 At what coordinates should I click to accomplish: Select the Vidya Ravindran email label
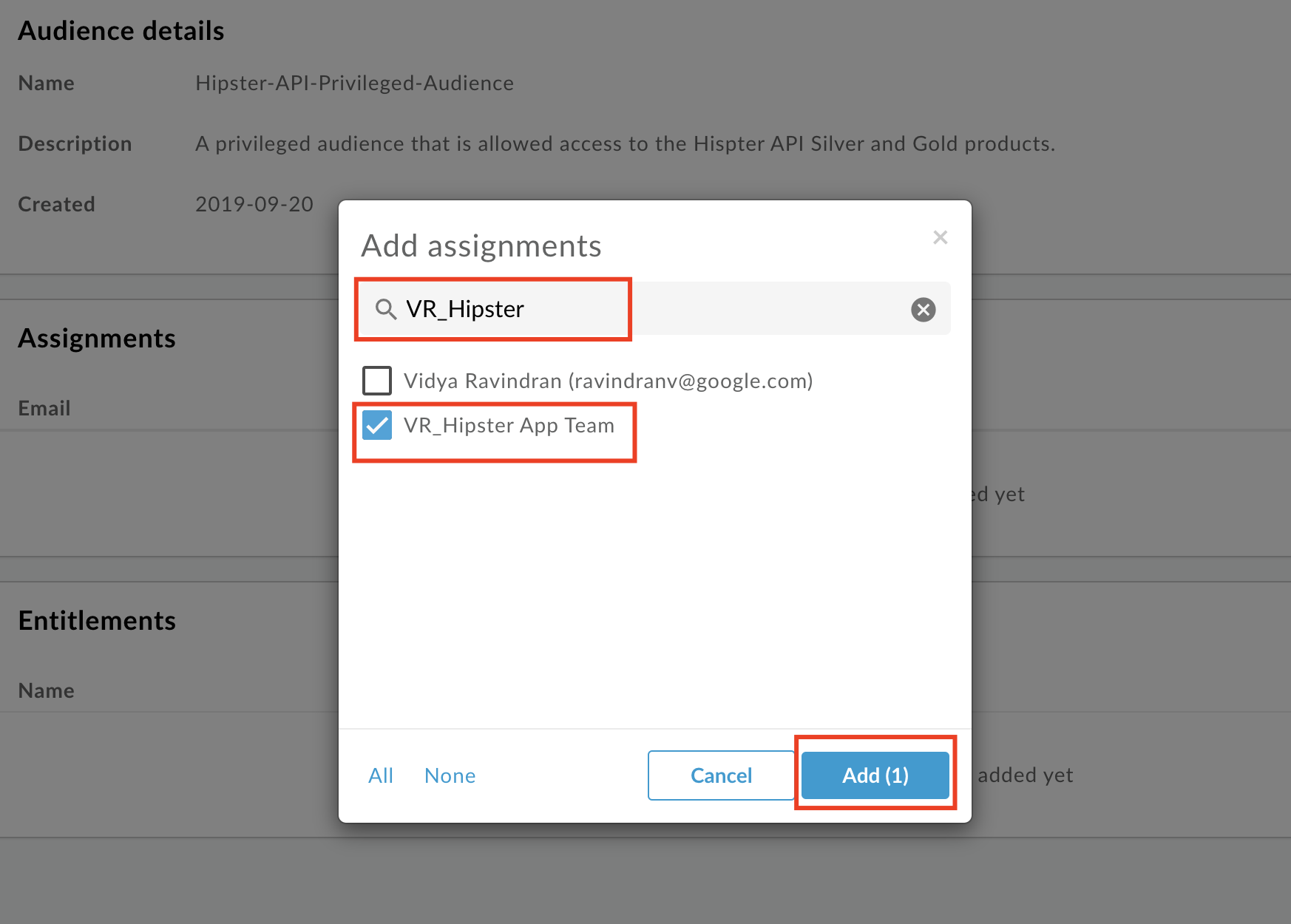pos(608,381)
